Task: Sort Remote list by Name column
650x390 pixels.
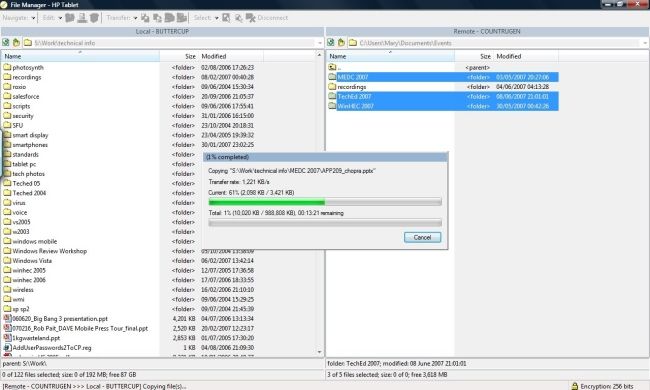Action: coord(390,56)
